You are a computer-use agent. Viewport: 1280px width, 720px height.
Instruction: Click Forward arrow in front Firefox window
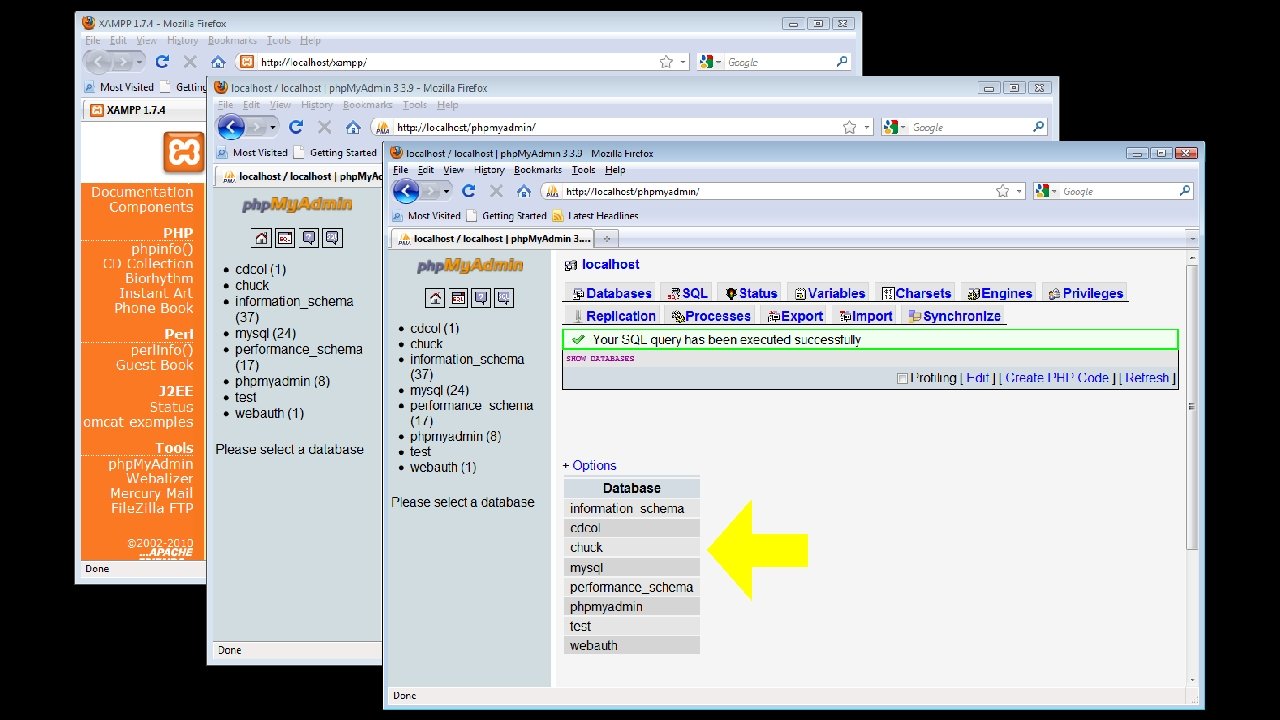429,191
